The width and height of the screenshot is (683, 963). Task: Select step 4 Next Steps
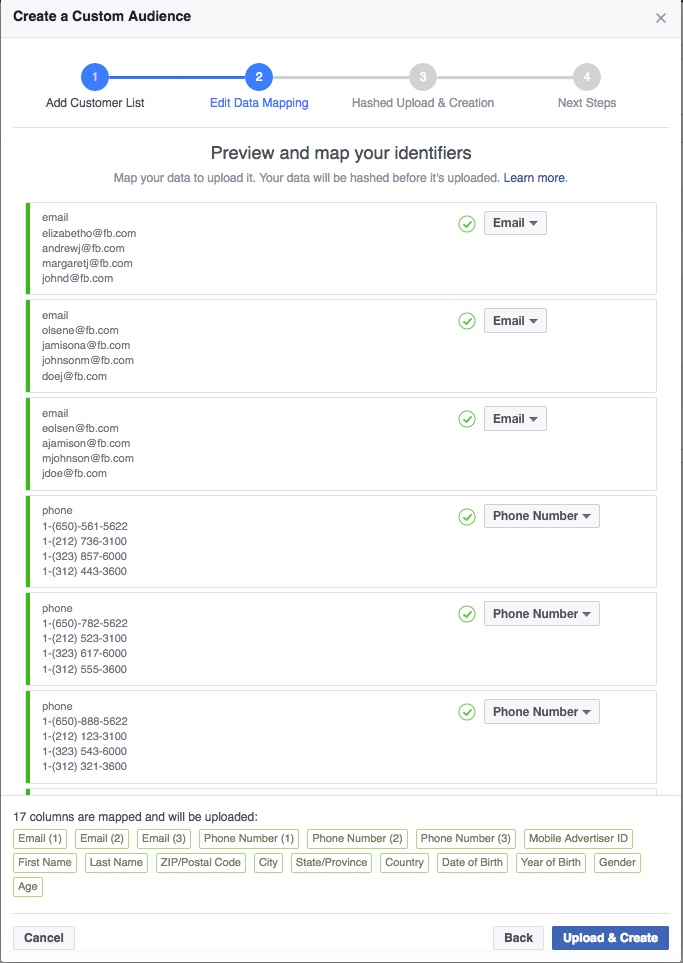586,77
